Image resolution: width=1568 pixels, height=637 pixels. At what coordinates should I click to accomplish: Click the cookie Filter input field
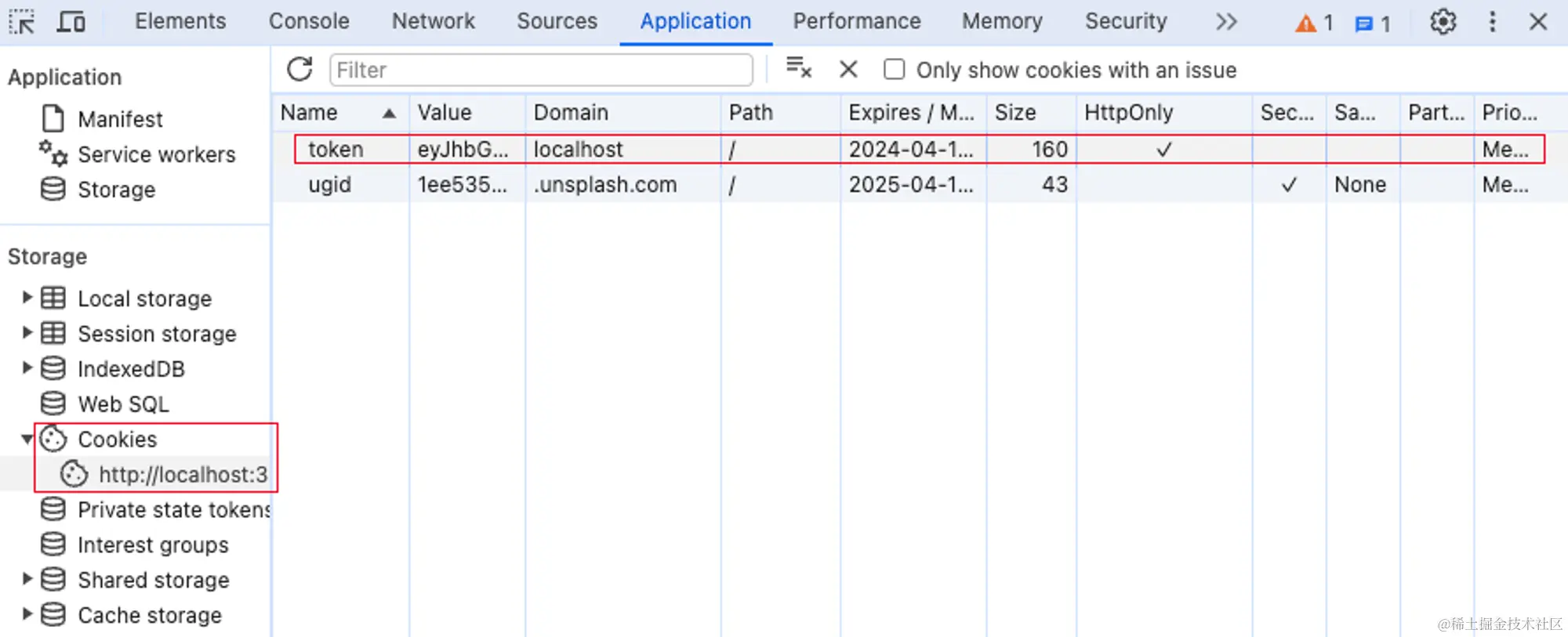coord(541,70)
